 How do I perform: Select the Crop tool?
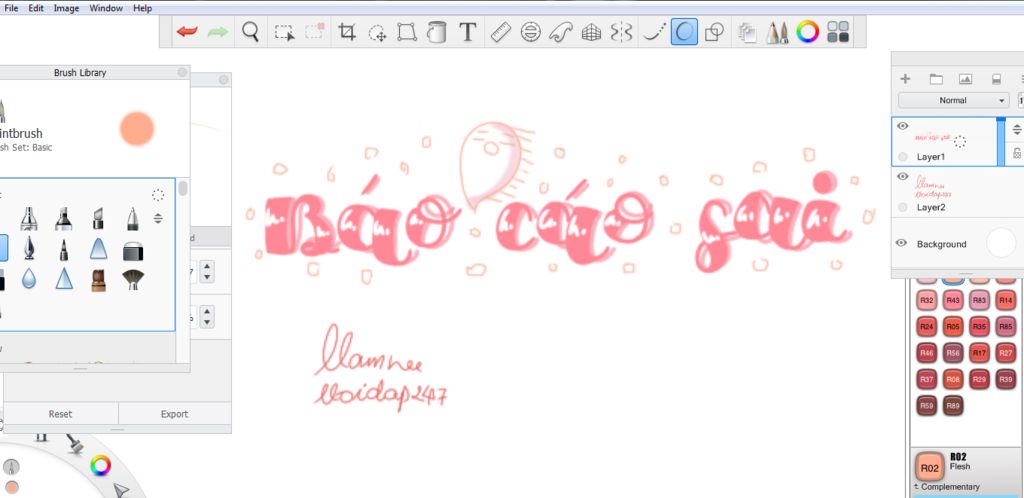[347, 31]
